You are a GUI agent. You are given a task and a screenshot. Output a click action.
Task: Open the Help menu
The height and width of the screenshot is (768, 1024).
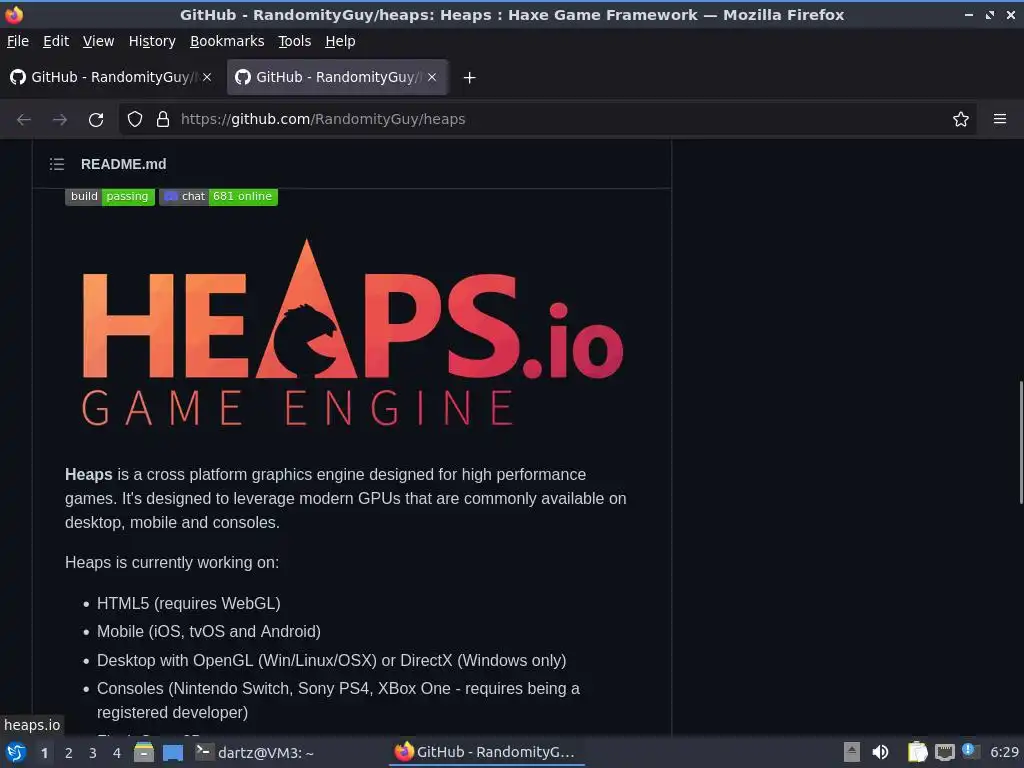point(340,41)
